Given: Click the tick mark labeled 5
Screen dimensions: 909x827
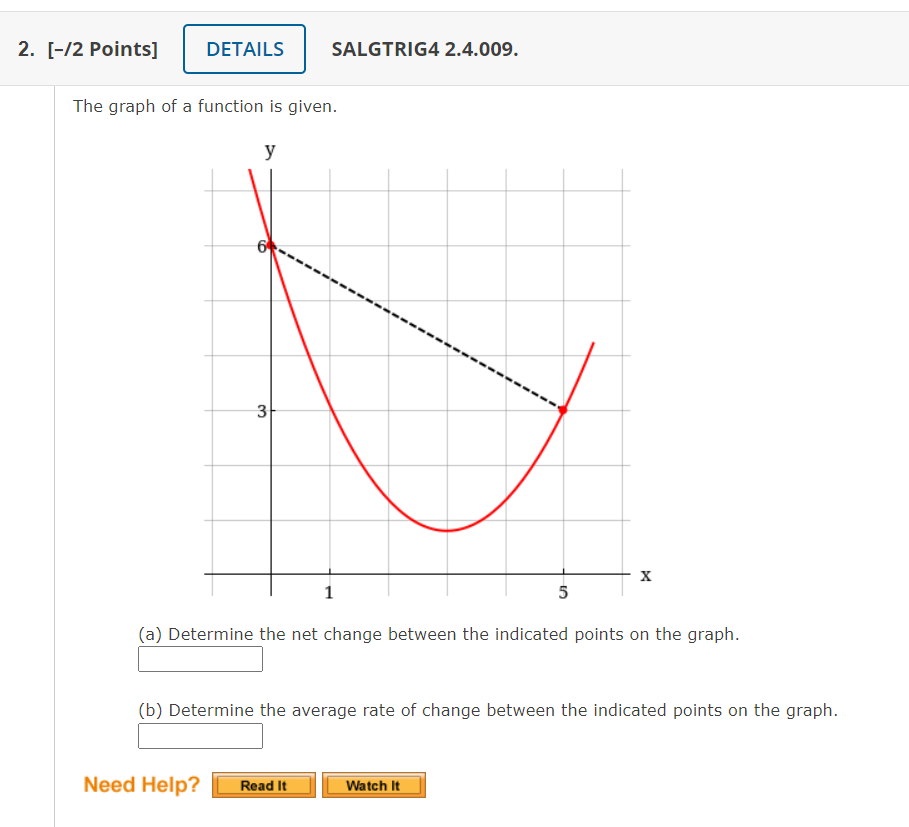Looking at the screenshot, I should [x=563, y=592].
